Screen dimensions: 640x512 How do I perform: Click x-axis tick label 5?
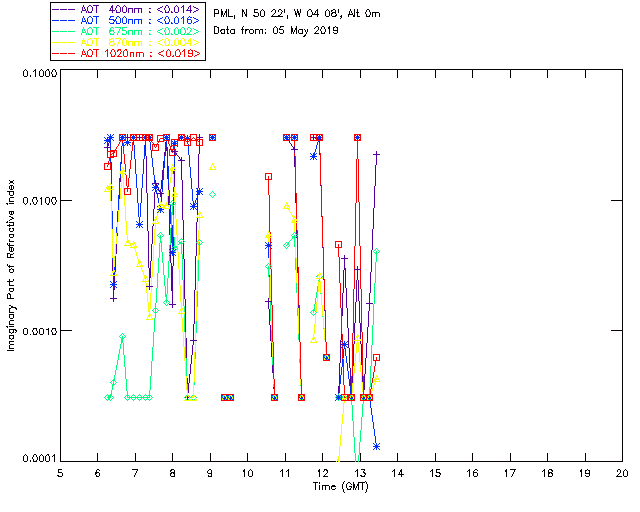tap(60, 472)
